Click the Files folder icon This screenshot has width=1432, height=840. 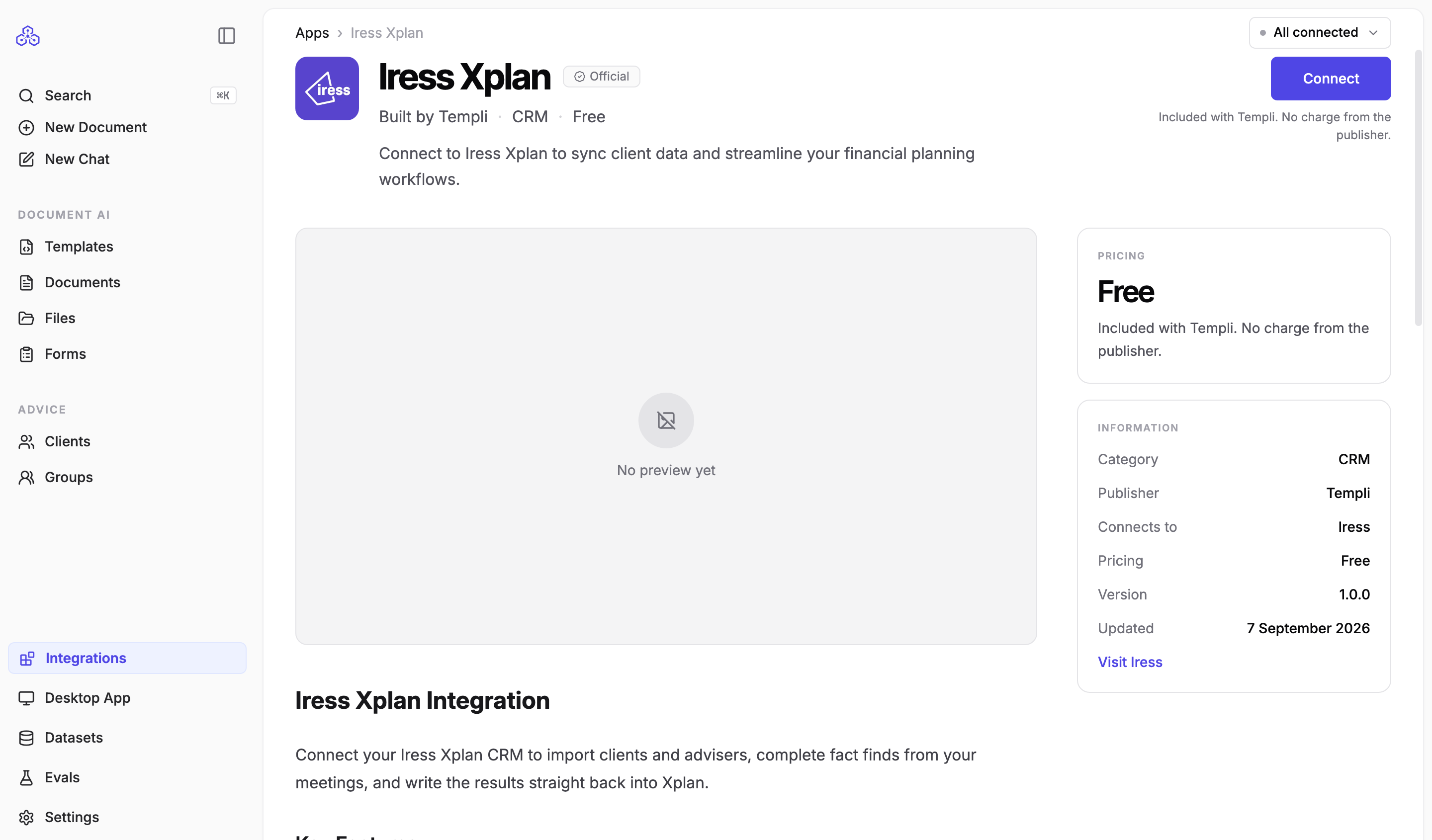(26, 318)
